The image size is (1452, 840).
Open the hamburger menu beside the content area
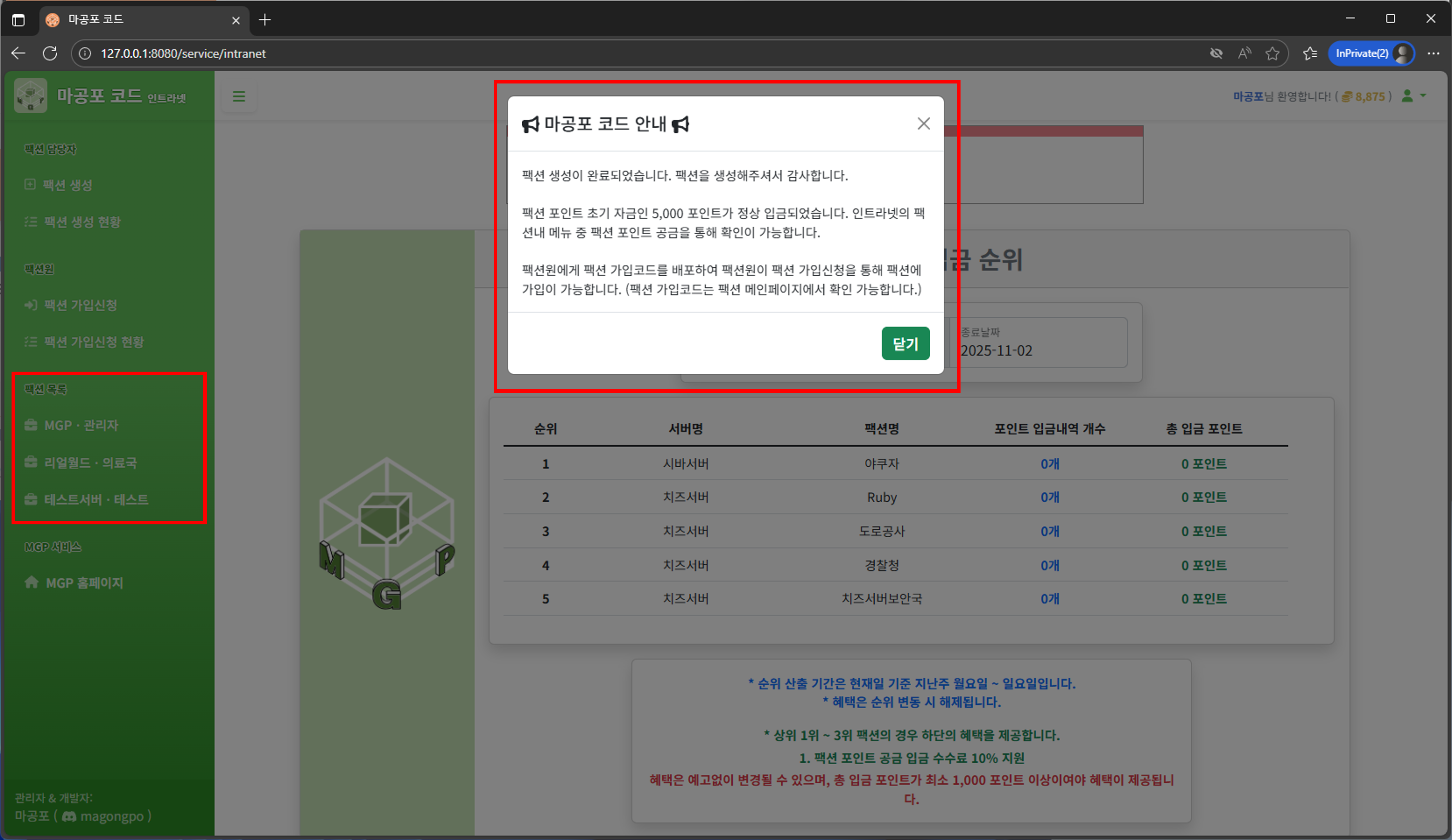tap(239, 96)
